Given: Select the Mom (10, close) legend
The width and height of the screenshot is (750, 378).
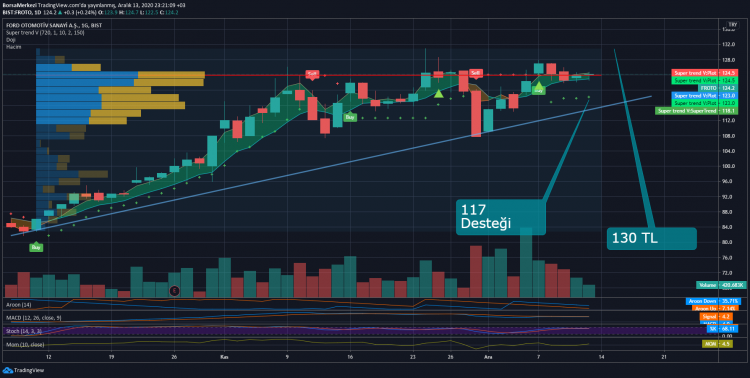Looking at the screenshot, I should click(25, 345).
